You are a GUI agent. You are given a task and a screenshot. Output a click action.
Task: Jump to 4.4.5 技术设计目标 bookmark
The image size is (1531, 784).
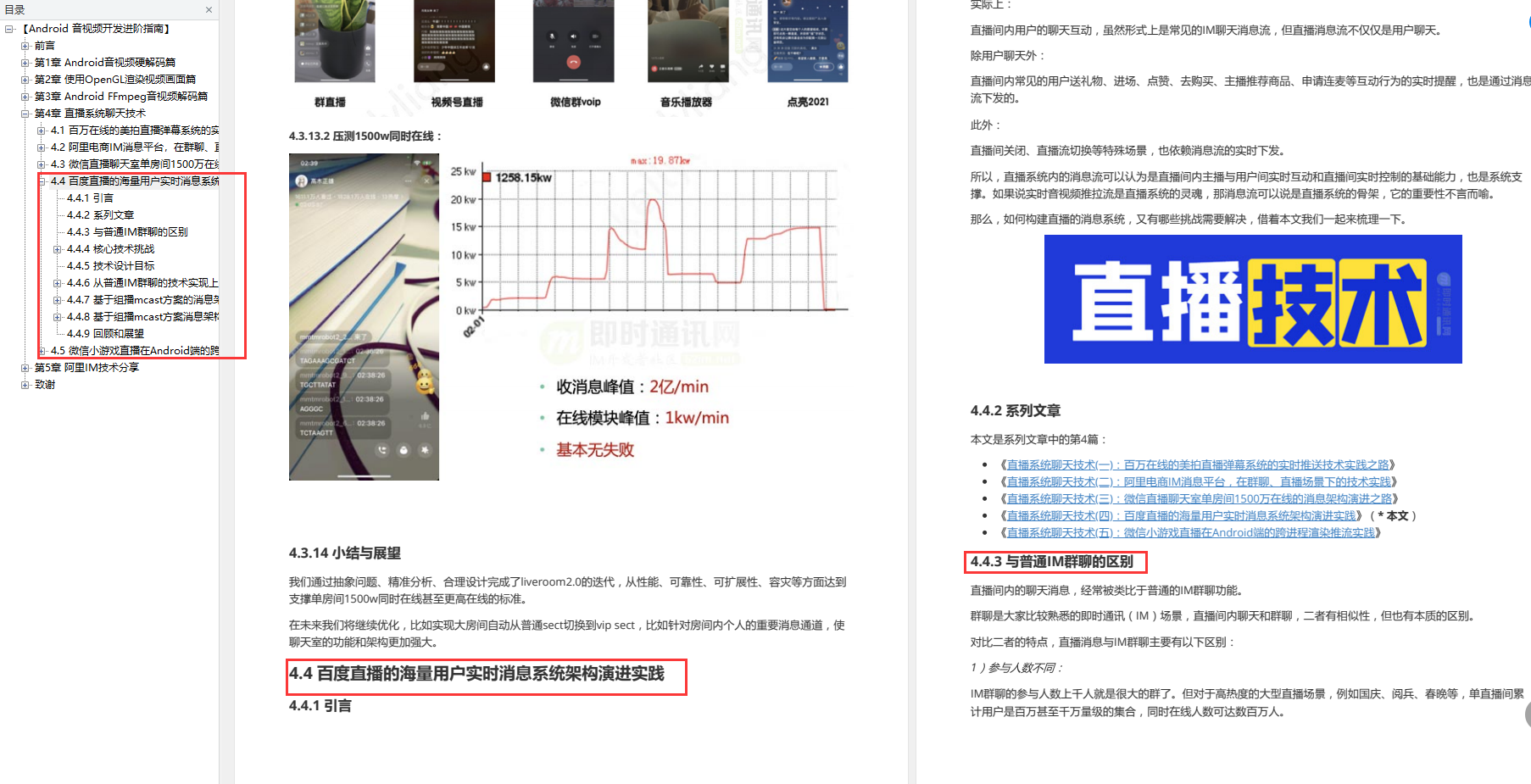[x=110, y=266]
